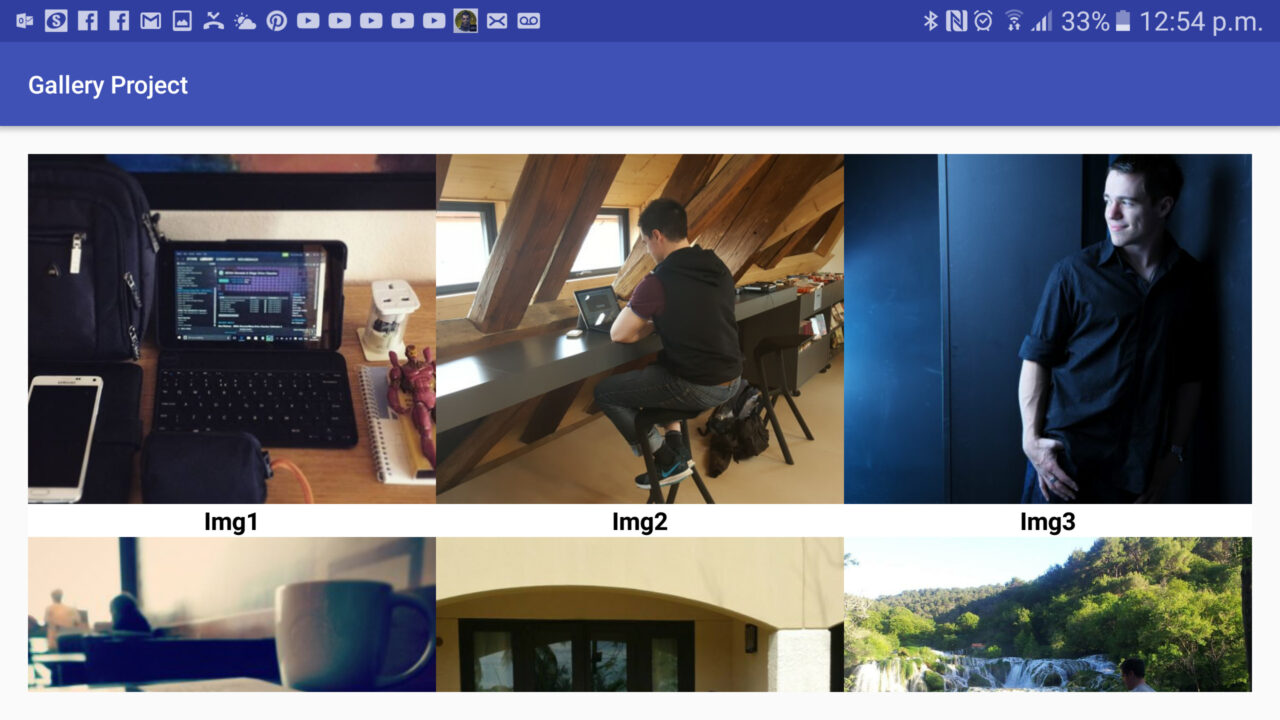Open the man in dark shirt thumbnail

click(1048, 329)
